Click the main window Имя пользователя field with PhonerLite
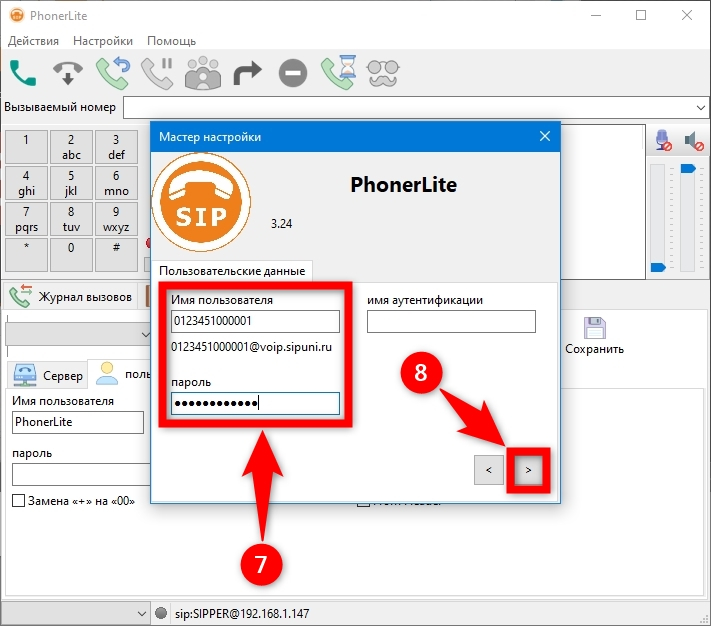The width and height of the screenshot is (711, 626). (x=78, y=422)
